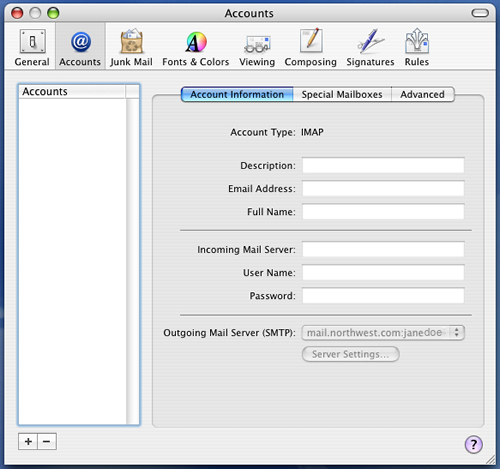Viewport: 500px width, 469px height.
Task: Open Composing preferences
Action: 311,47
